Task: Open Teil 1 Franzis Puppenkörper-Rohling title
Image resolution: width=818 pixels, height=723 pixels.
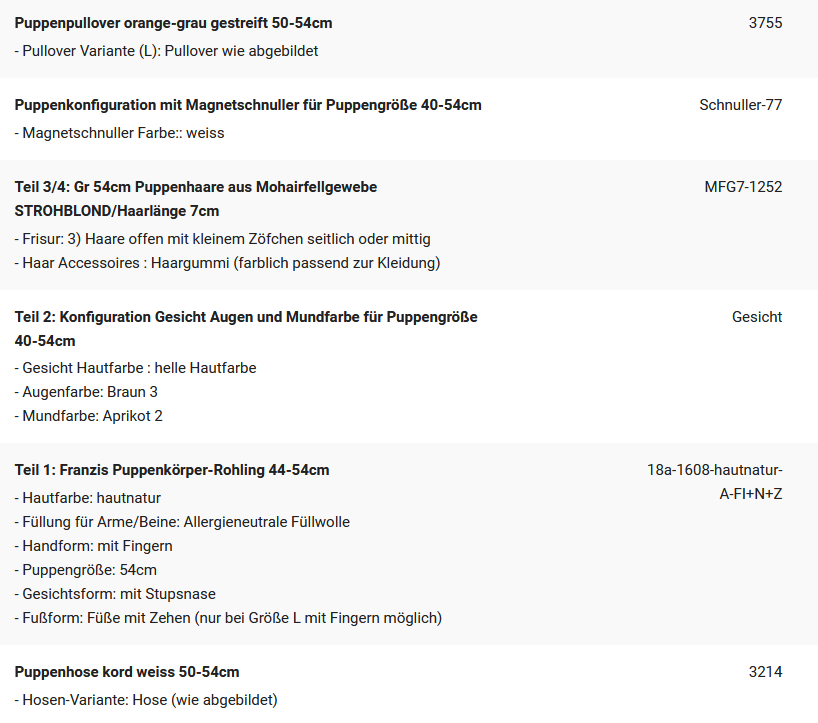Action: (x=172, y=470)
